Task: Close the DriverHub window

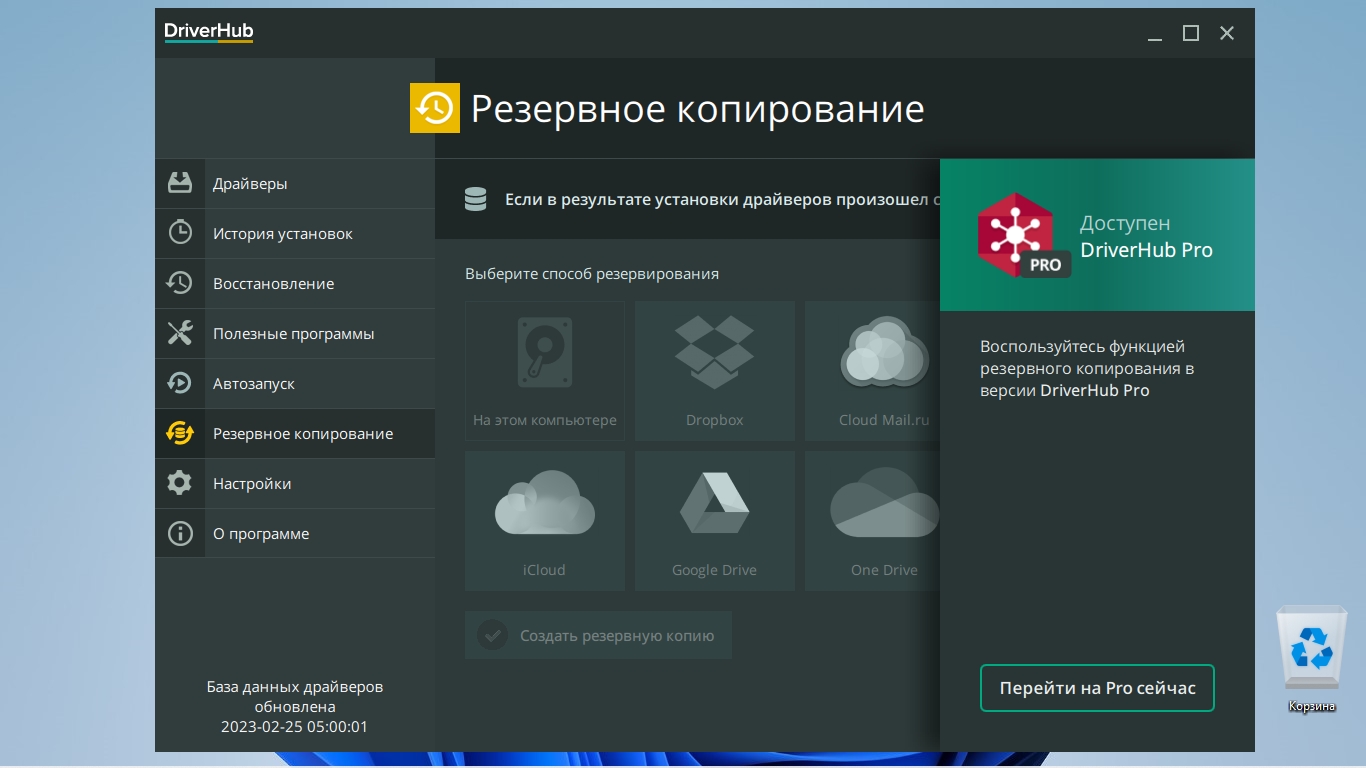Action: (x=1227, y=33)
